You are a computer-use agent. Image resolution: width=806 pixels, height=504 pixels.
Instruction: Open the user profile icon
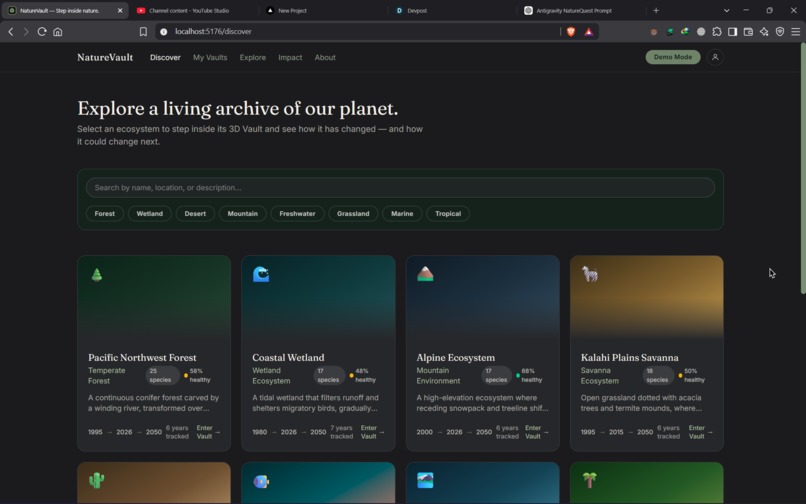pos(715,57)
